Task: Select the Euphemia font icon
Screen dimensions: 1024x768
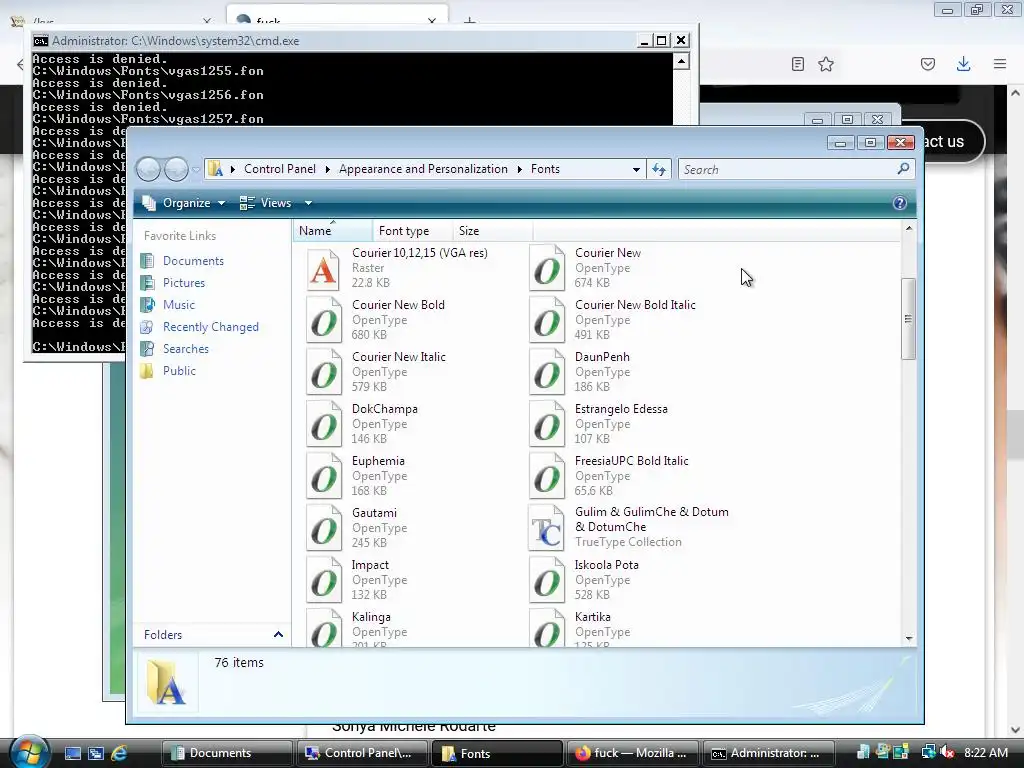Action: 323,476
